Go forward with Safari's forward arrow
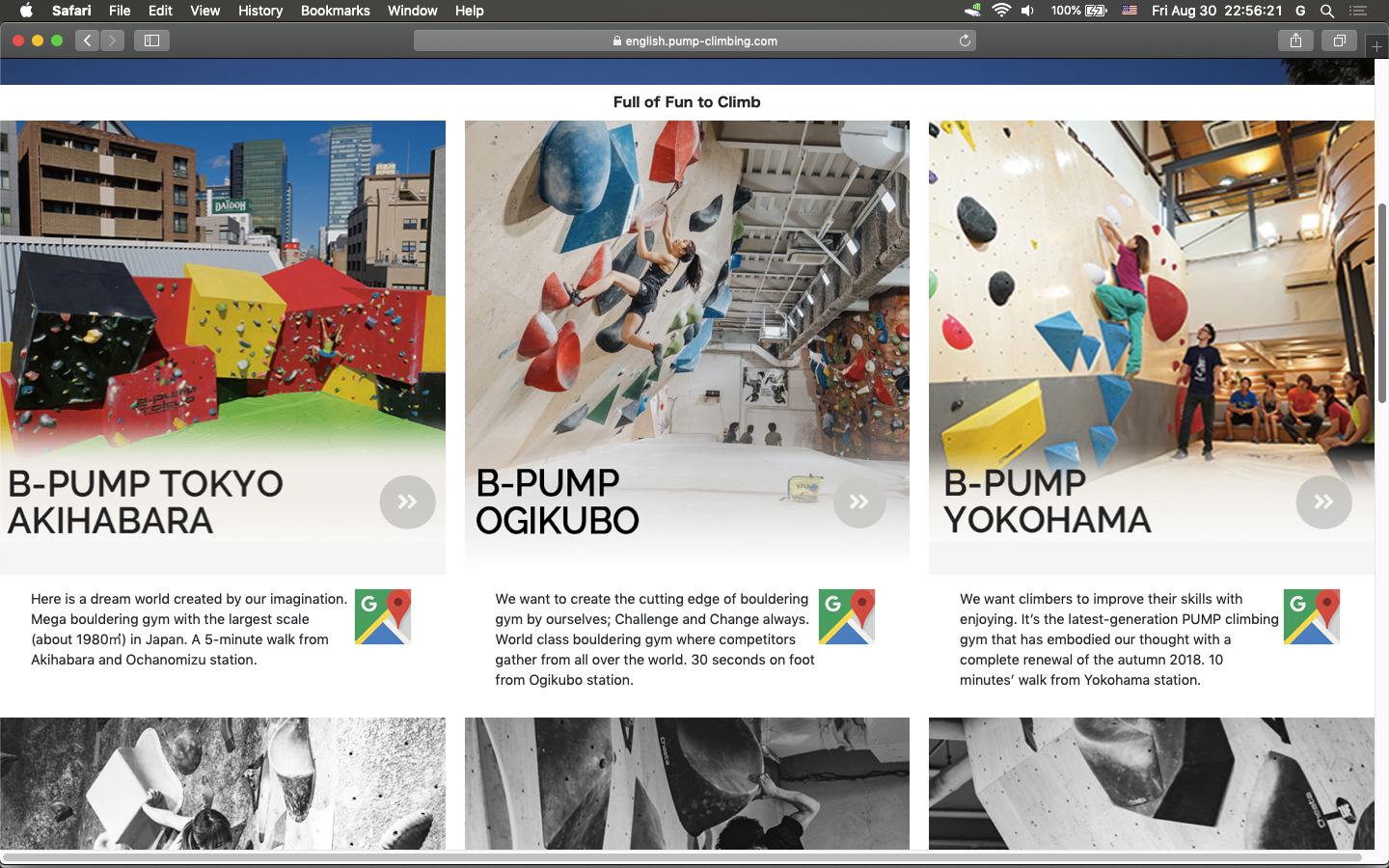The width and height of the screenshot is (1389, 868). pos(113,41)
